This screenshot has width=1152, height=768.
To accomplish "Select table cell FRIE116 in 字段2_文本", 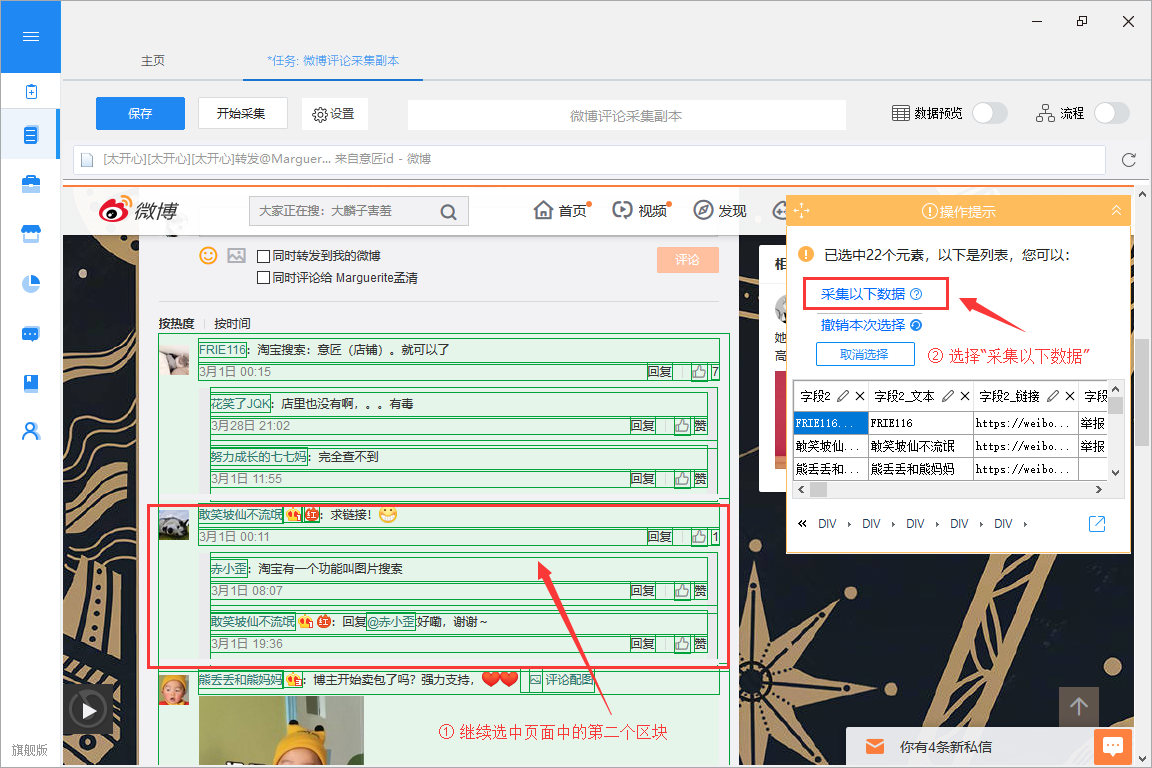I will pos(921,423).
